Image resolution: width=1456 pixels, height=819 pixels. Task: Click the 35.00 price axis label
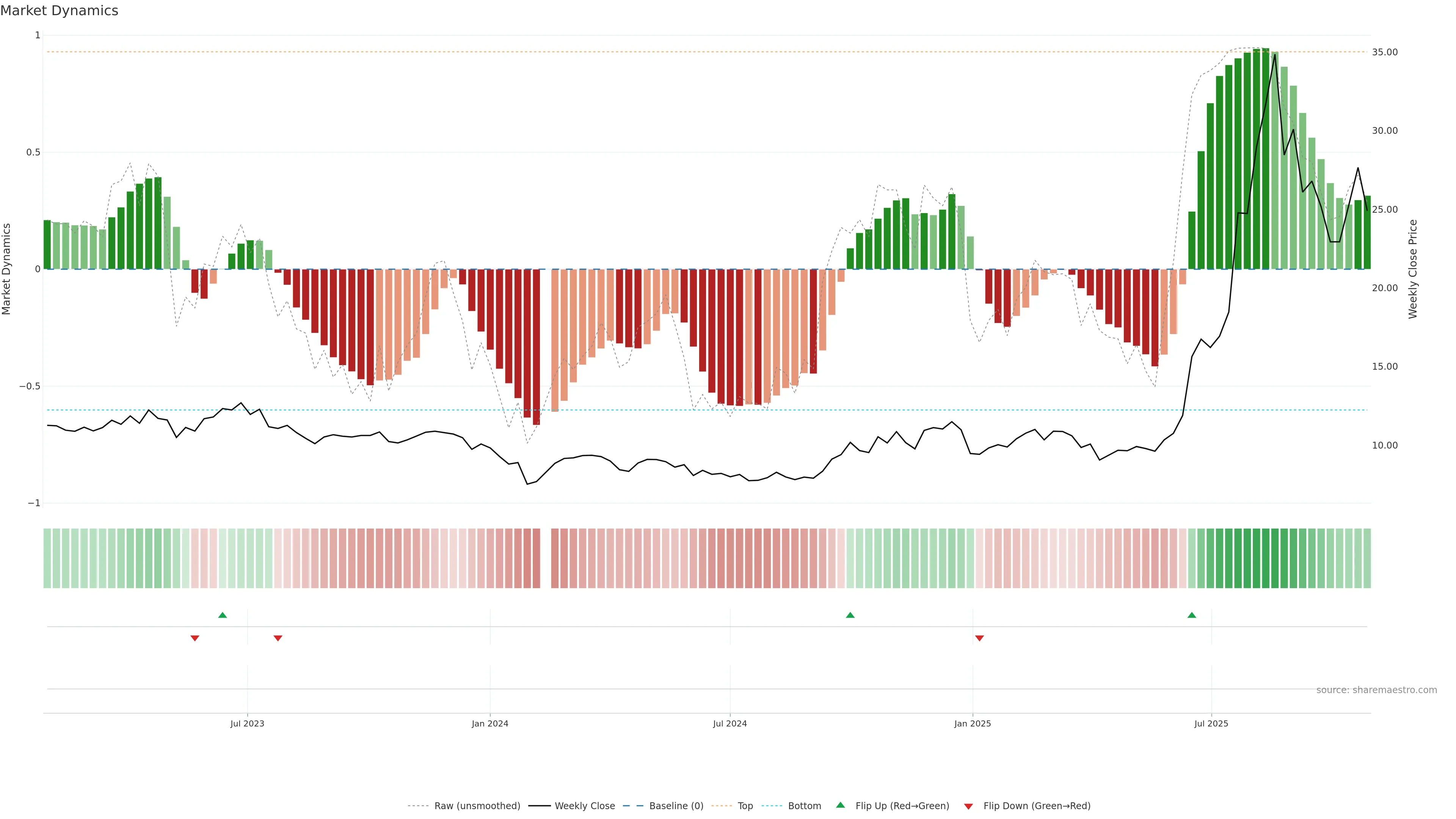tap(1385, 52)
